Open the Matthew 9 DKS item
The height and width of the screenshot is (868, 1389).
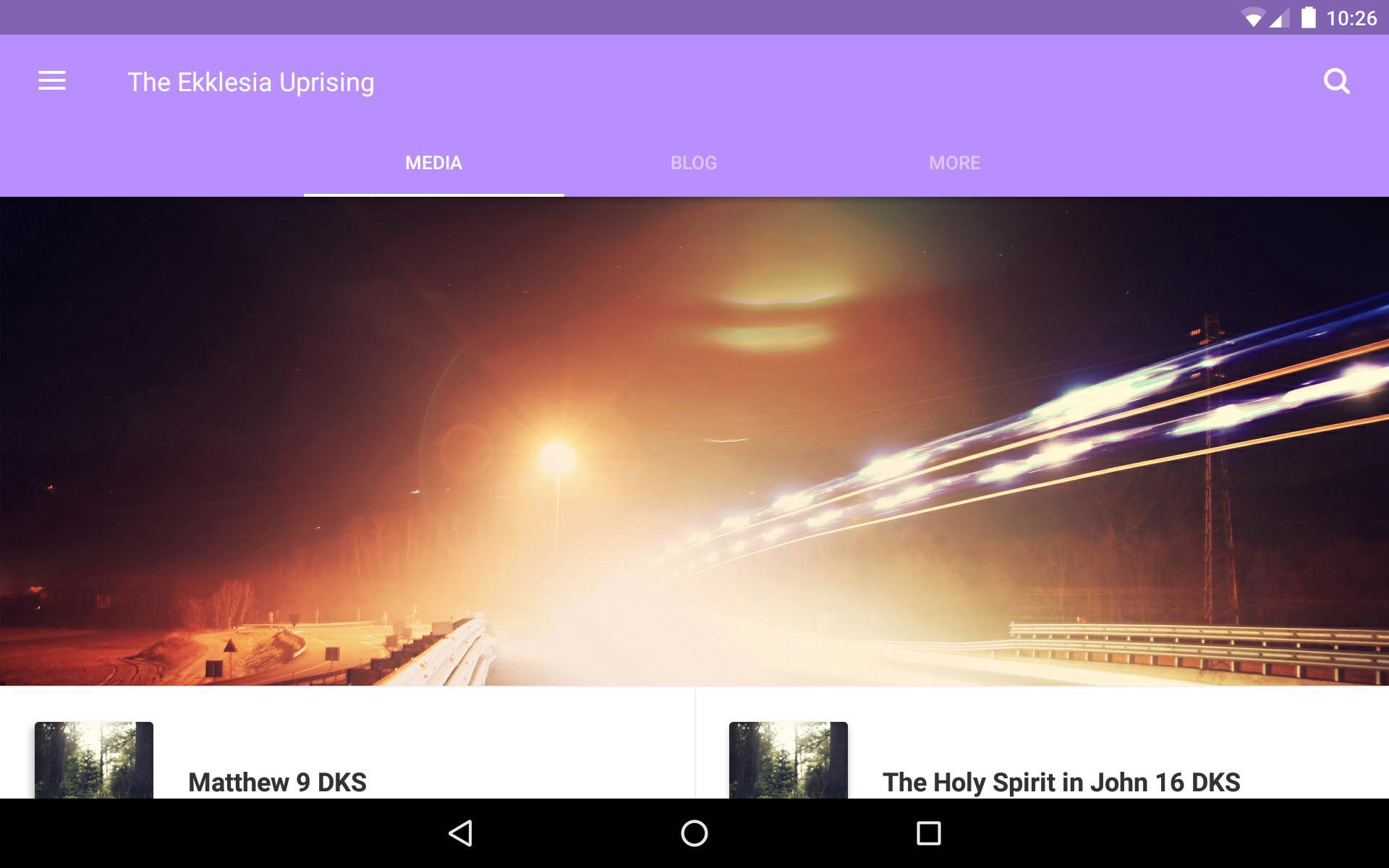(x=277, y=782)
